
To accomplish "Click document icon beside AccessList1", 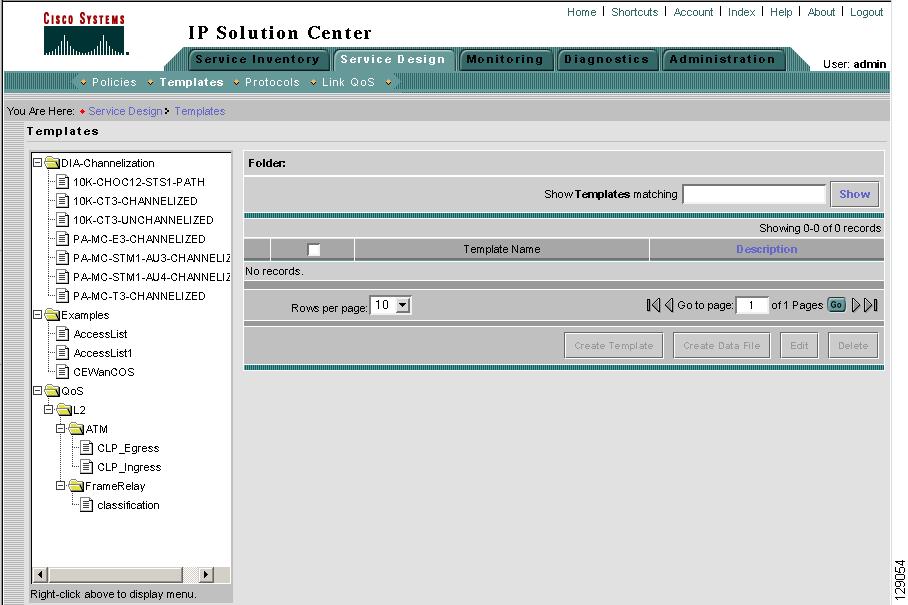I will tap(63, 353).
